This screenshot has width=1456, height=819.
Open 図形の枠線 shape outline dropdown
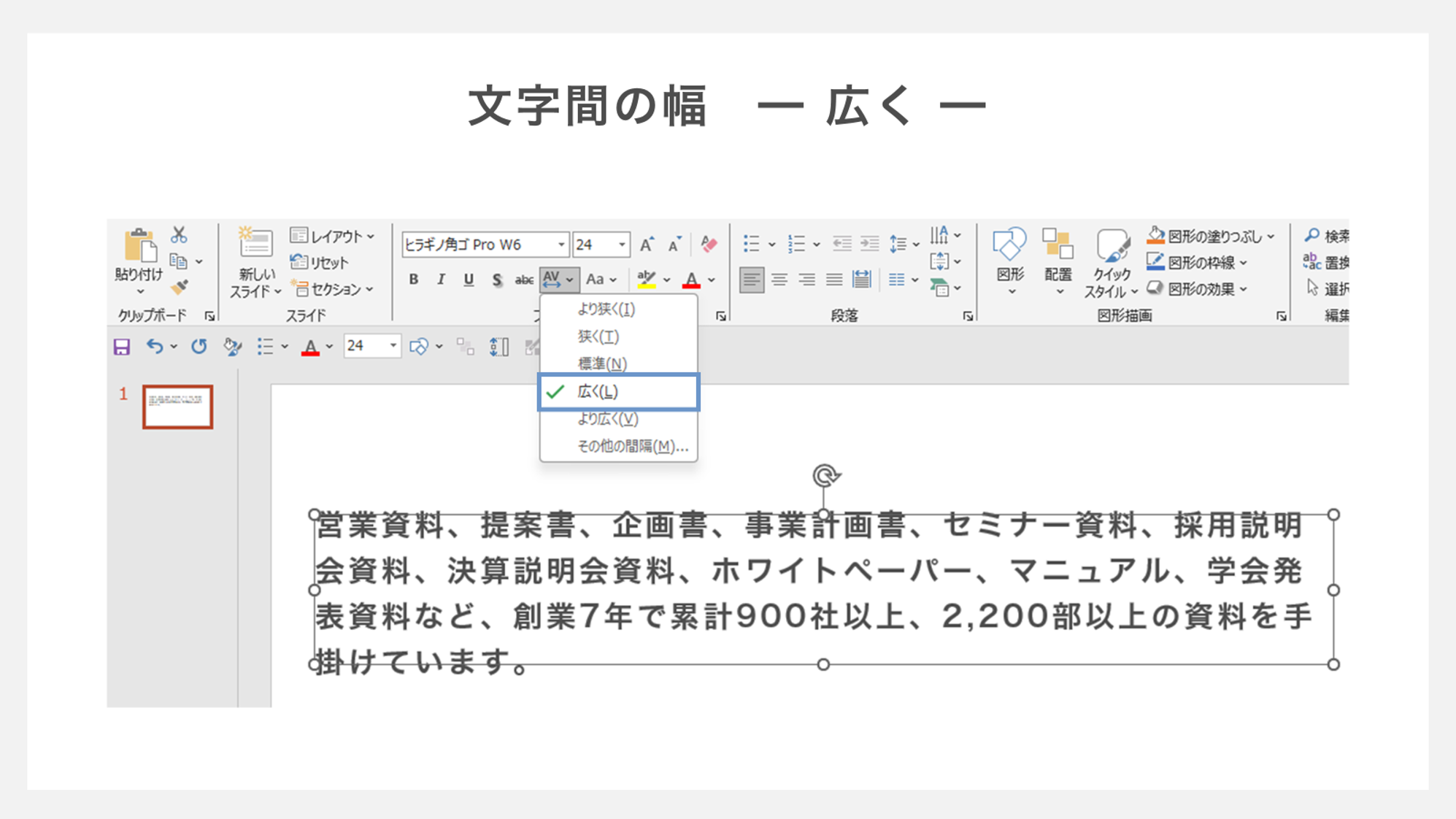pos(1197,262)
